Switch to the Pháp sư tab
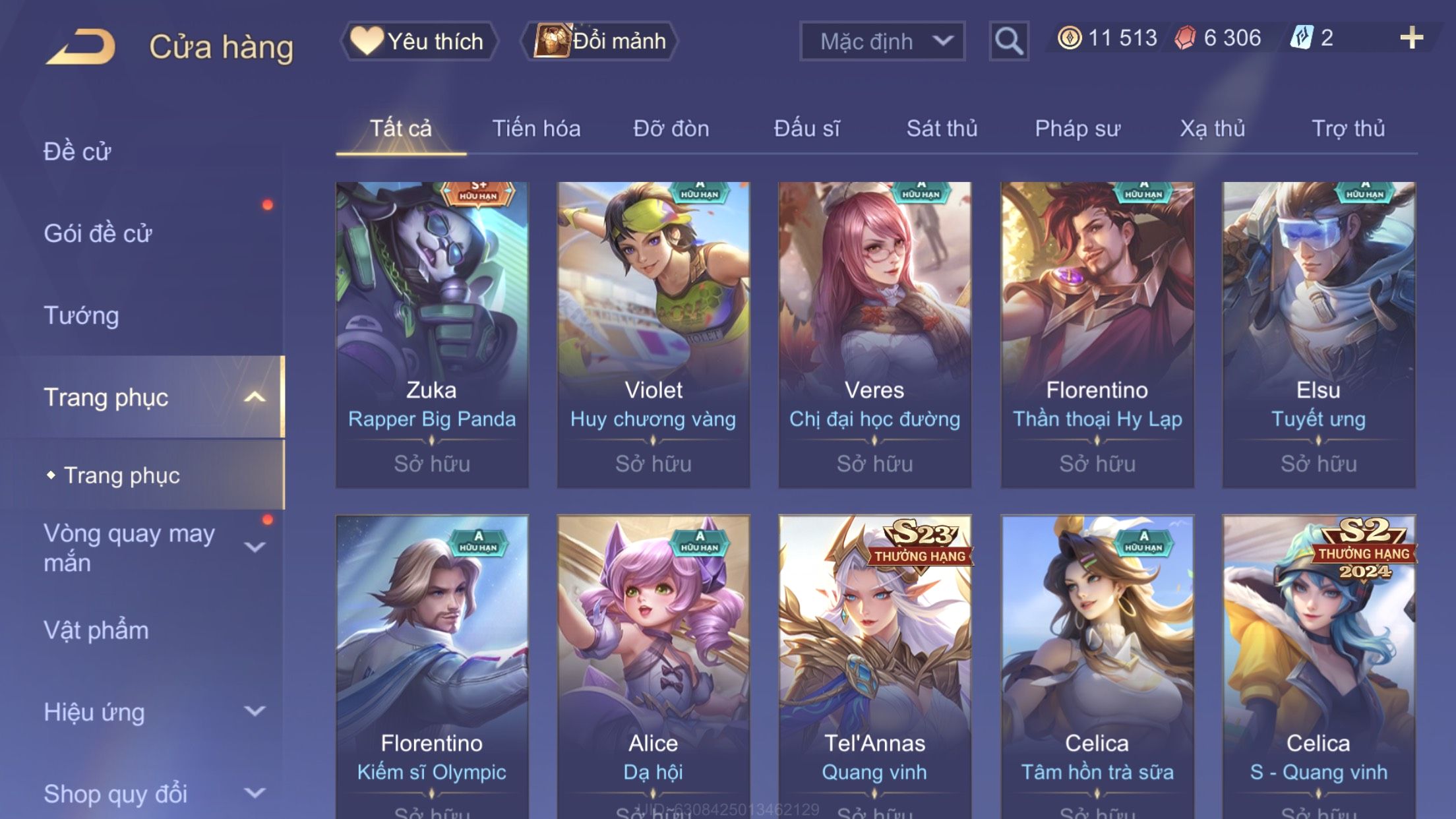Image resolution: width=1456 pixels, height=819 pixels. 1077,128
